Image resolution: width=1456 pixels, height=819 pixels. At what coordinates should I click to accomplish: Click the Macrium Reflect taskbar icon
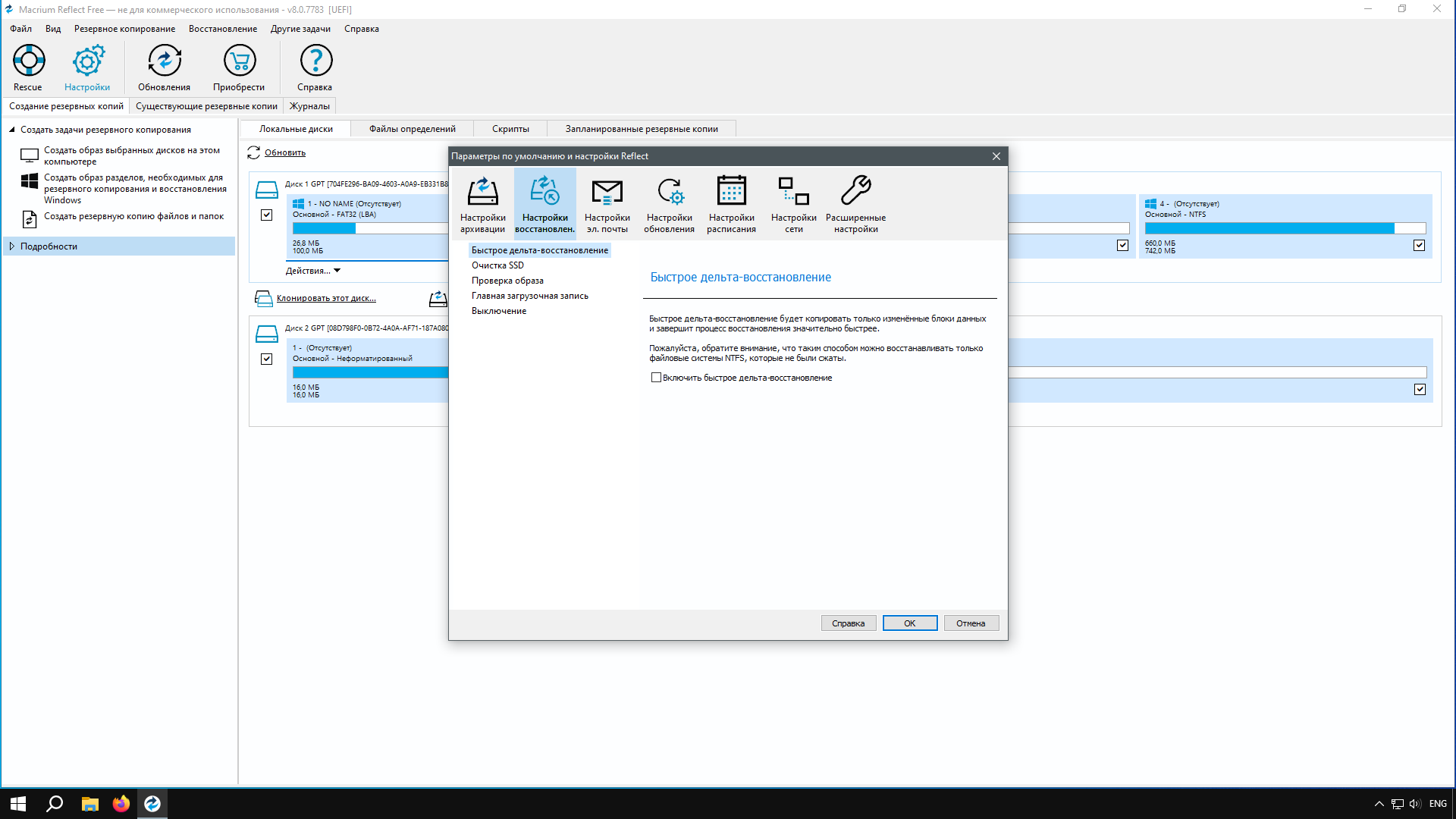152,804
